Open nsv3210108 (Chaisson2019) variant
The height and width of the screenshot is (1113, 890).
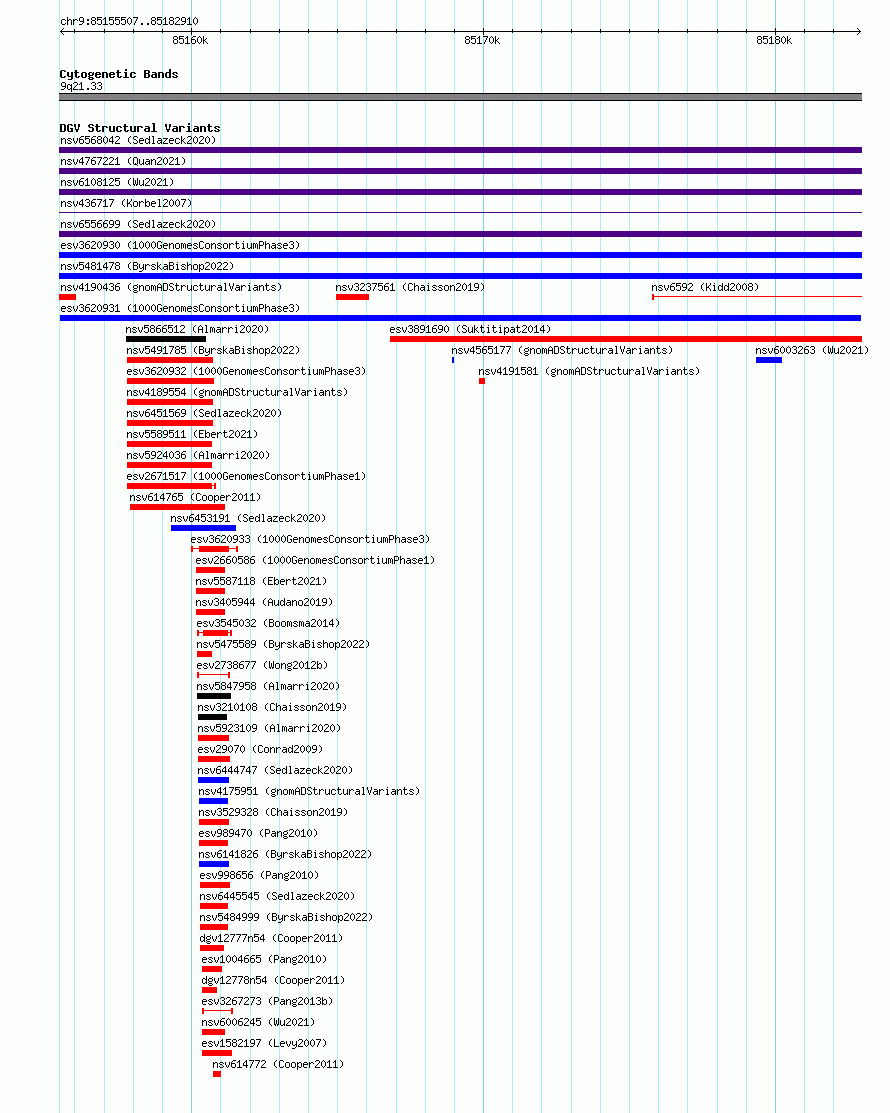pyautogui.click(x=273, y=708)
